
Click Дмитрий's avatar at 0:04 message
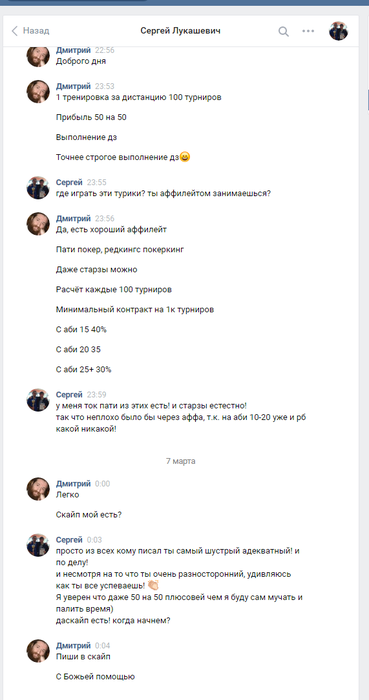tap(38, 650)
